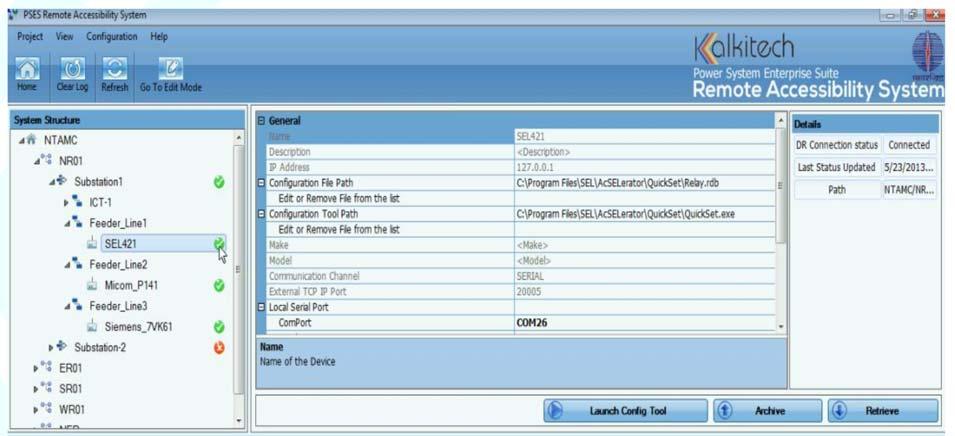
Task: Collapse Configuration Tool Path property group
Action: (x=261, y=214)
